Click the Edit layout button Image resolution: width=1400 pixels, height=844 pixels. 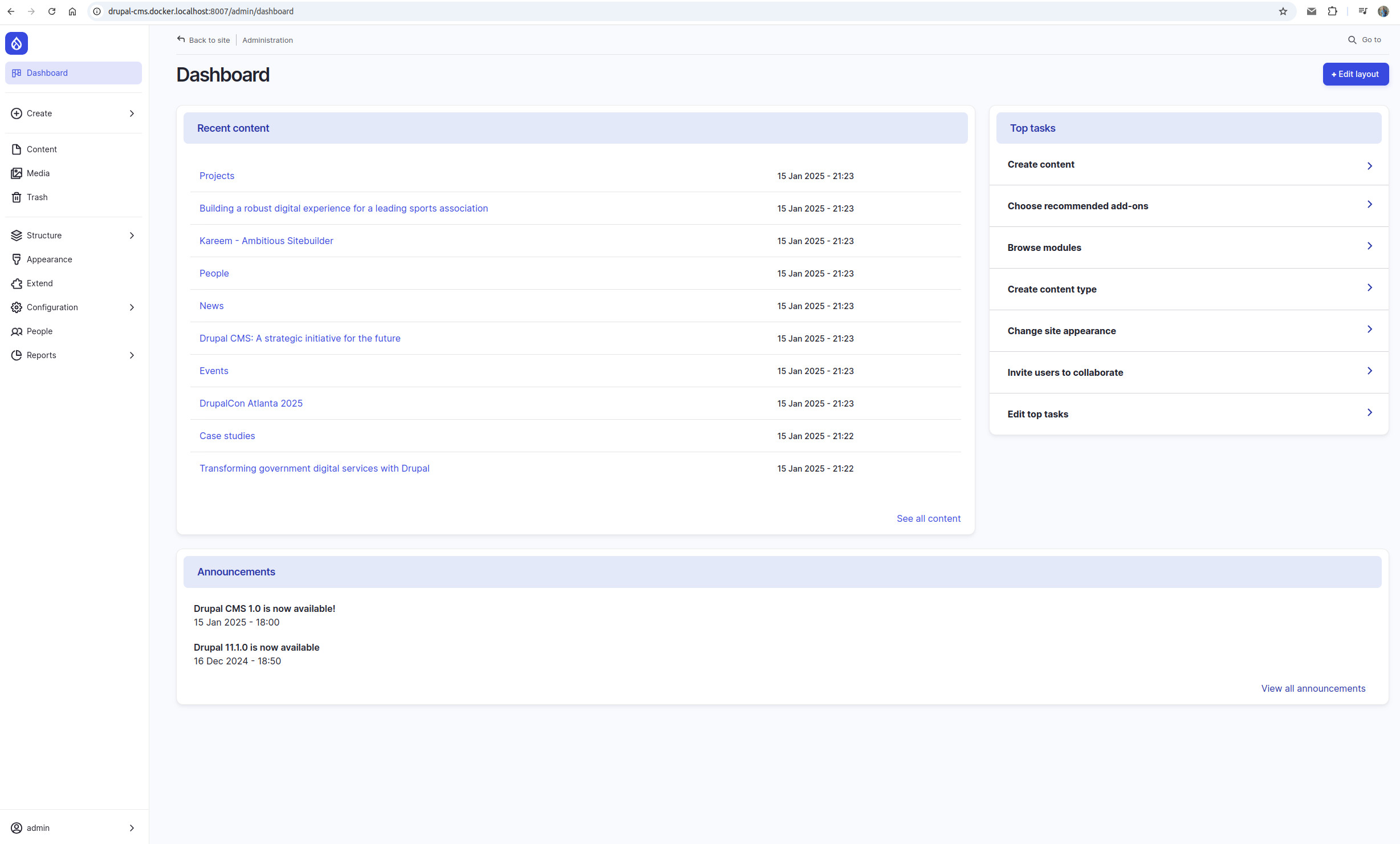point(1355,74)
